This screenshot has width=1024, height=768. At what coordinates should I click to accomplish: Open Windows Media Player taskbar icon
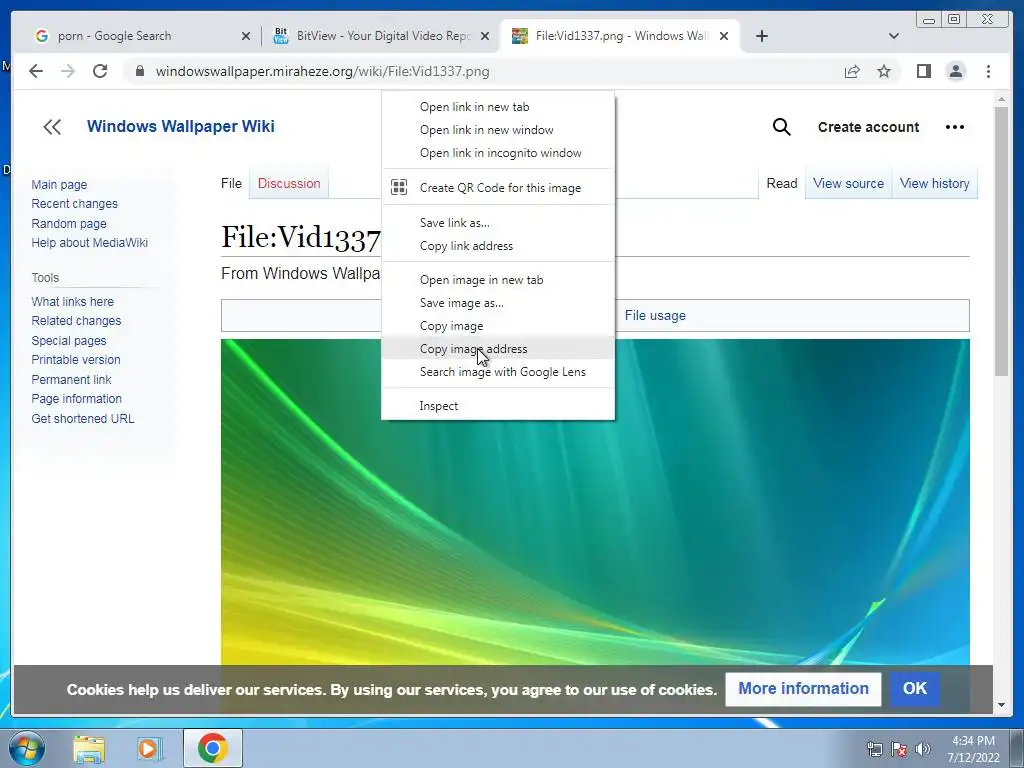pyautogui.click(x=149, y=748)
